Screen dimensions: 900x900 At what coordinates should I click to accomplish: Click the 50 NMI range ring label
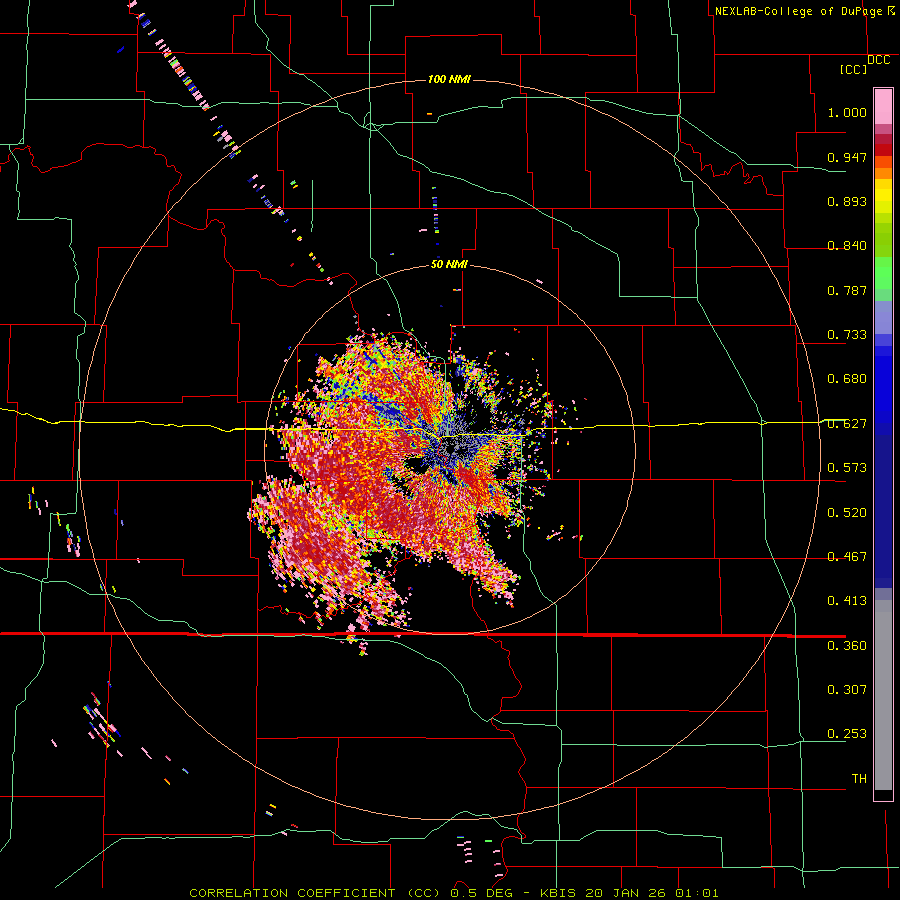tap(449, 265)
